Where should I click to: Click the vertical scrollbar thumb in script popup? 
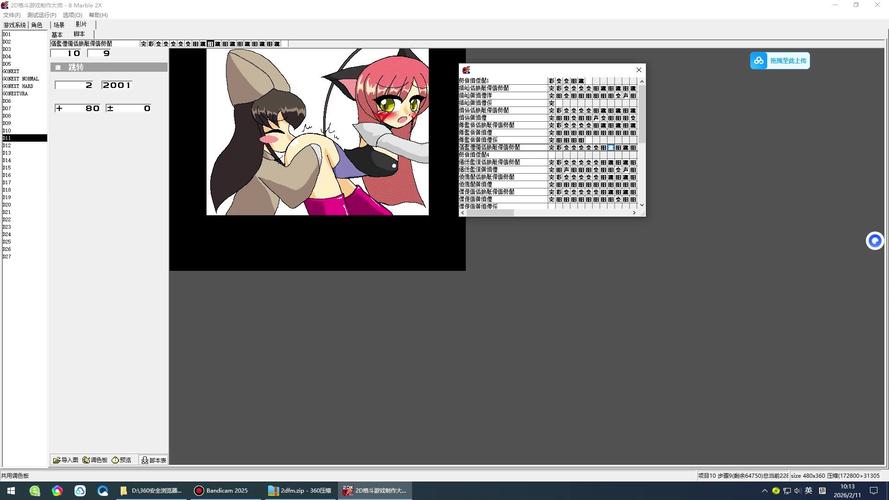(x=642, y=114)
